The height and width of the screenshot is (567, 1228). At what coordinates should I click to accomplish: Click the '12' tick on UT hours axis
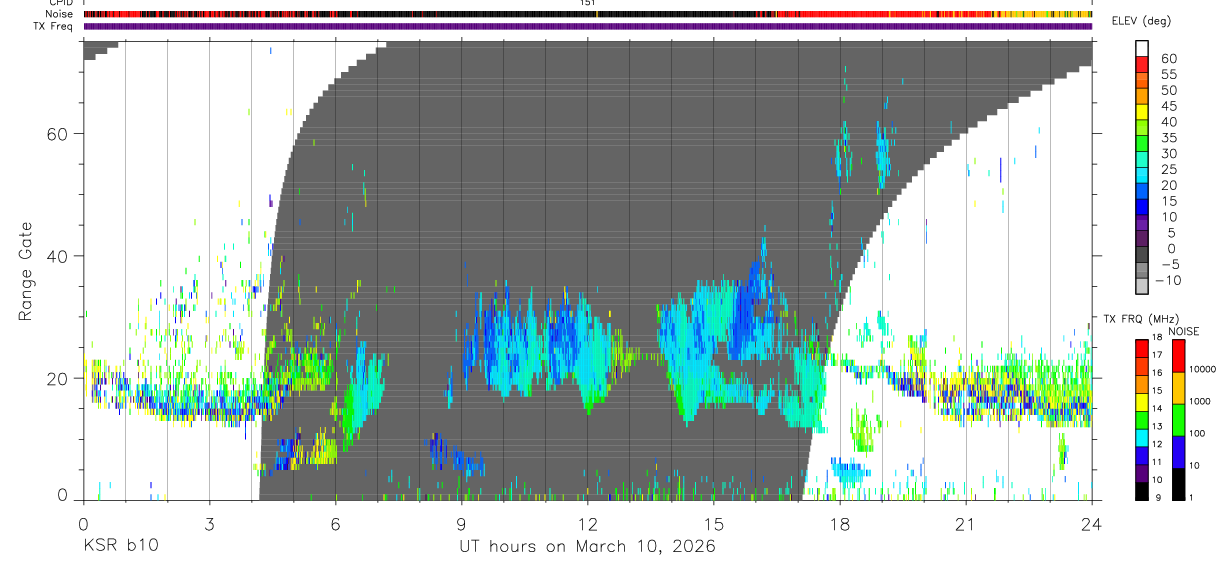[x=587, y=523]
